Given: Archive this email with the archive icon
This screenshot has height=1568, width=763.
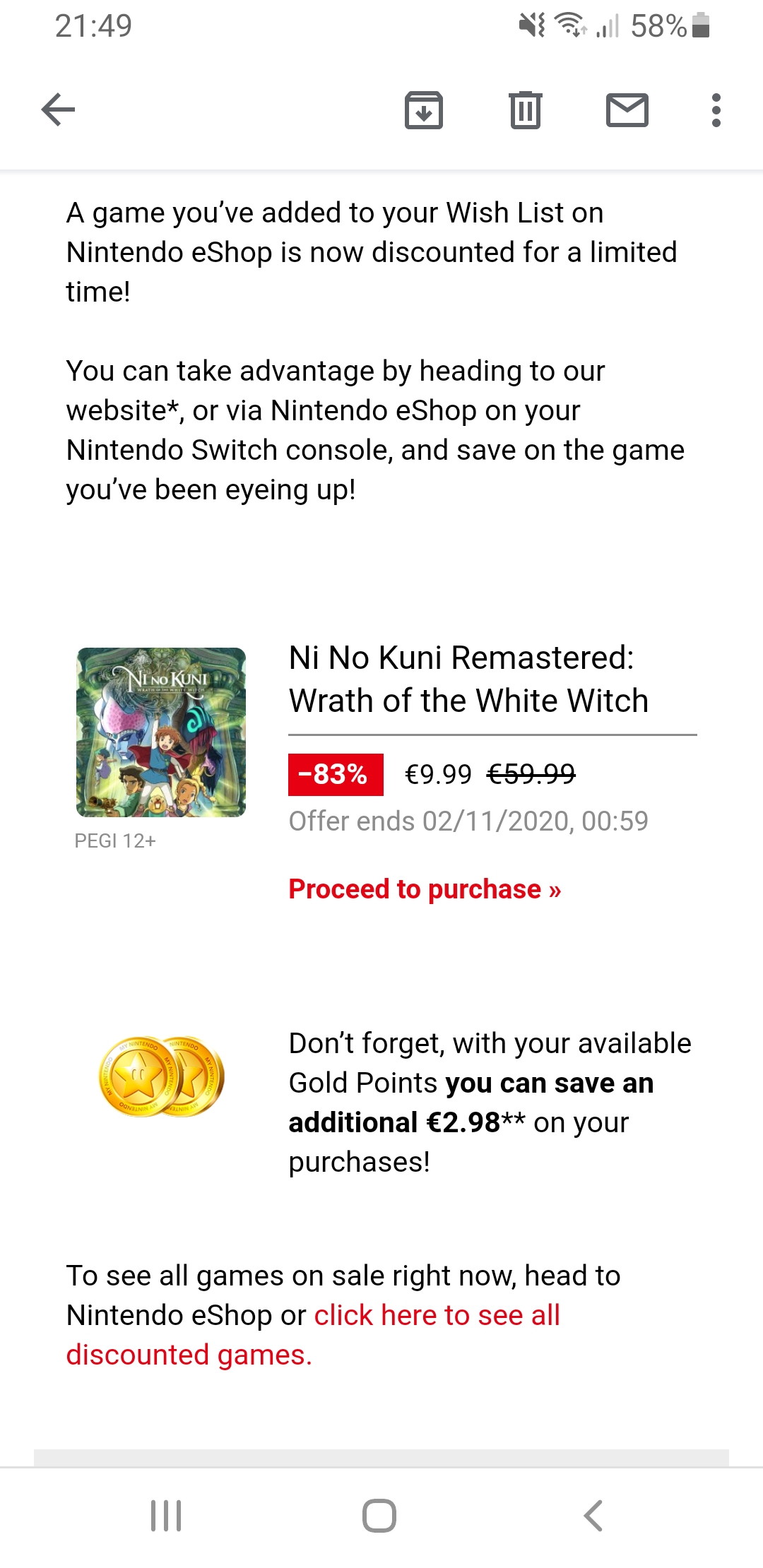Looking at the screenshot, I should pyautogui.click(x=423, y=110).
